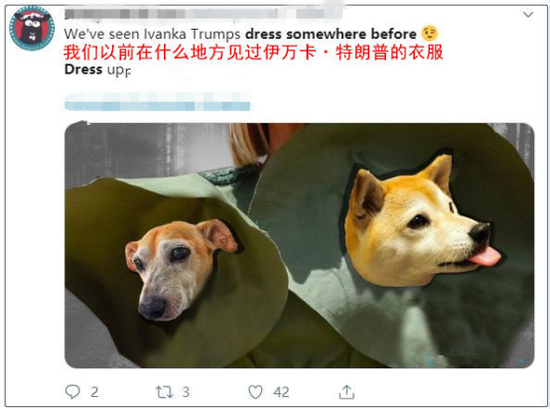550x409 pixels.
Task: Open the profile avatar of the poster
Action: coord(32,28)
